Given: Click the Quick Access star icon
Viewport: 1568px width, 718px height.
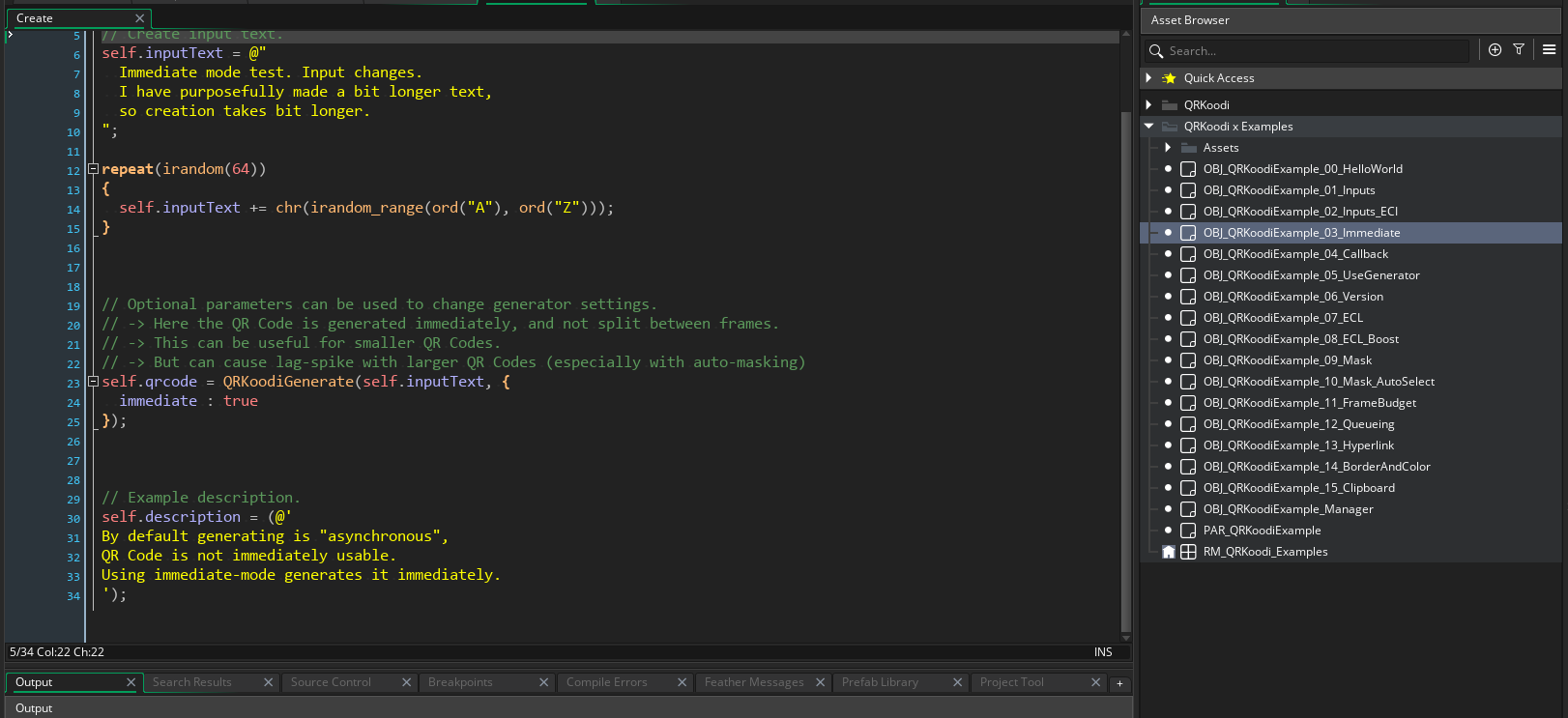Looking at the screenshot, I should coord(1169,78).
